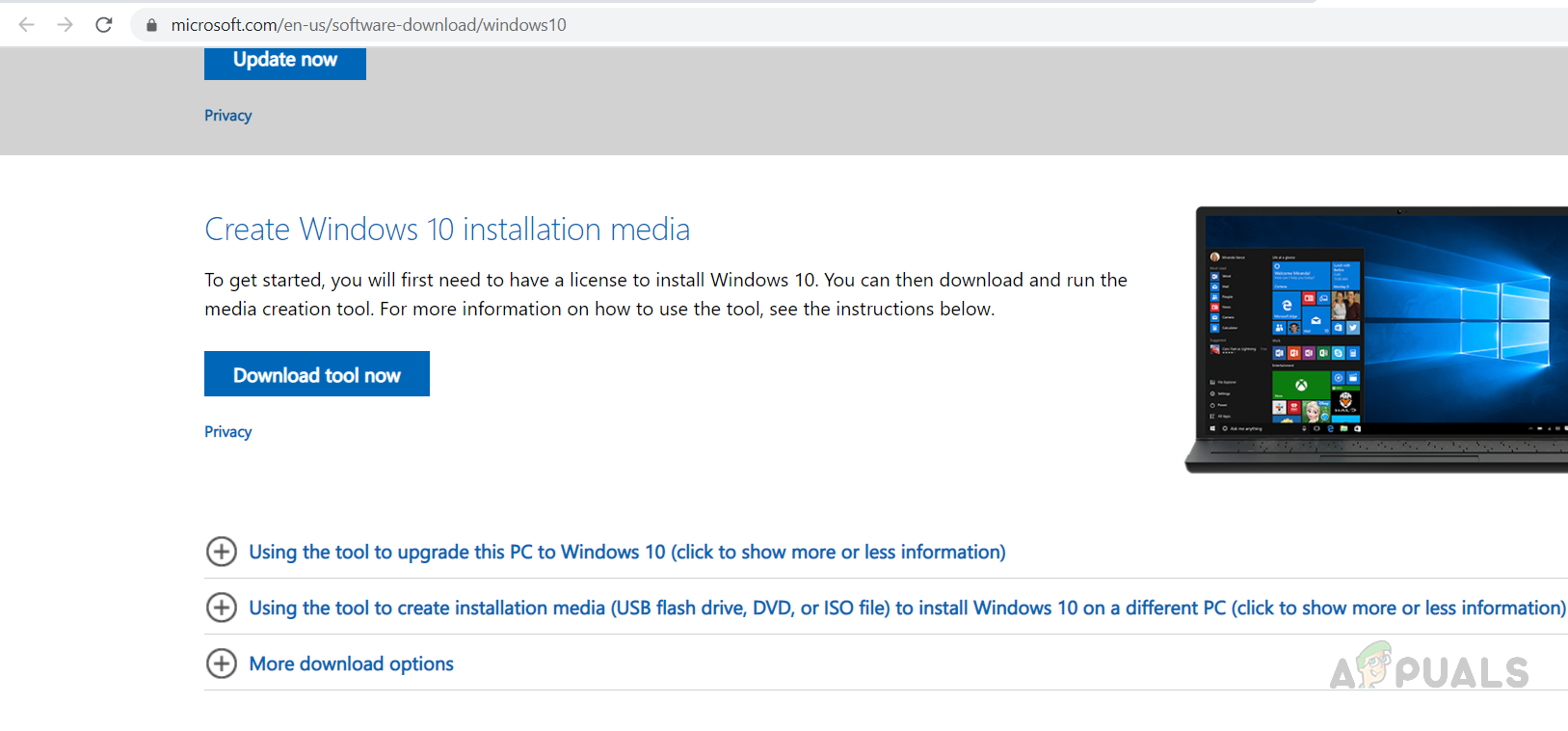This screenshot has height=731, width=1568.
Task: Click the Windows 10 laptop image
Action: (x=1378, y=338)
